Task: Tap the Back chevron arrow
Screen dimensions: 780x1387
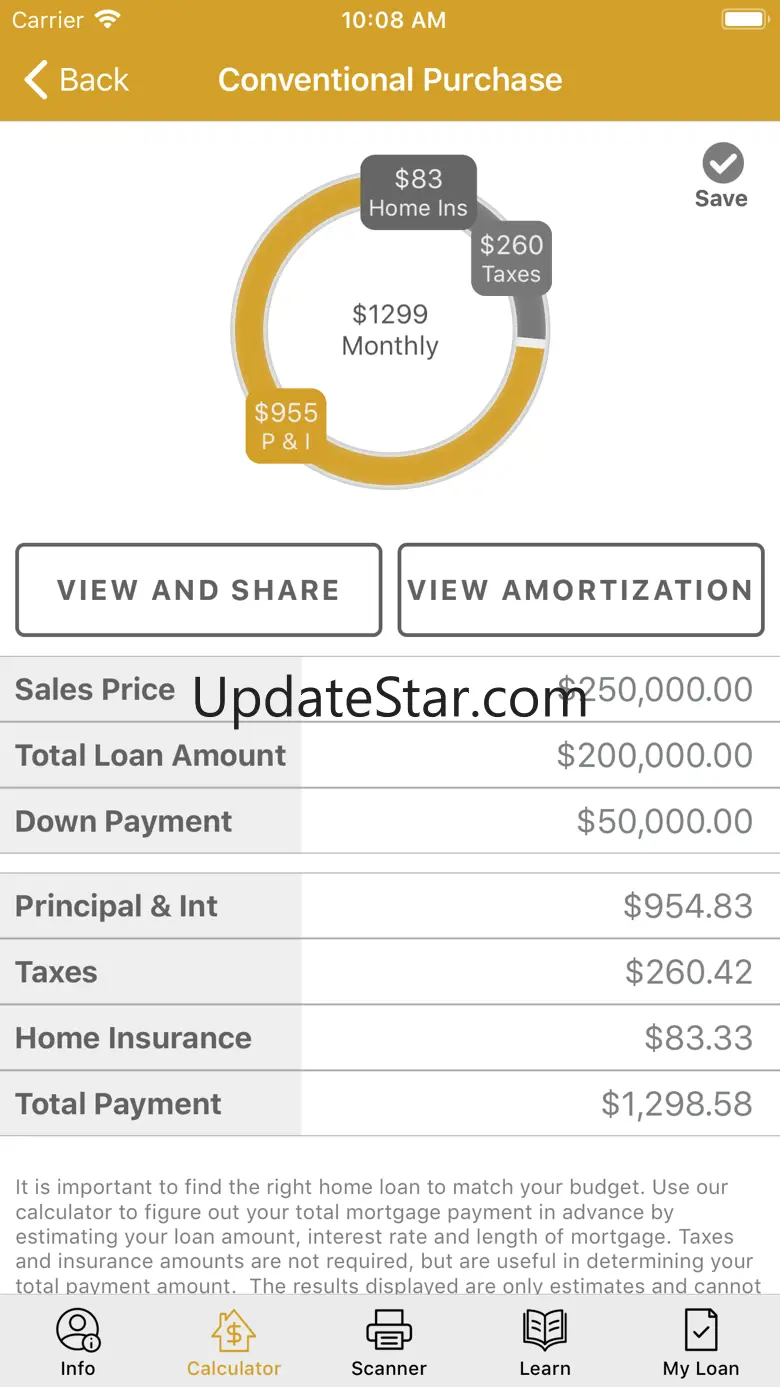Action: pyautogui.click(x=37, y=80)
